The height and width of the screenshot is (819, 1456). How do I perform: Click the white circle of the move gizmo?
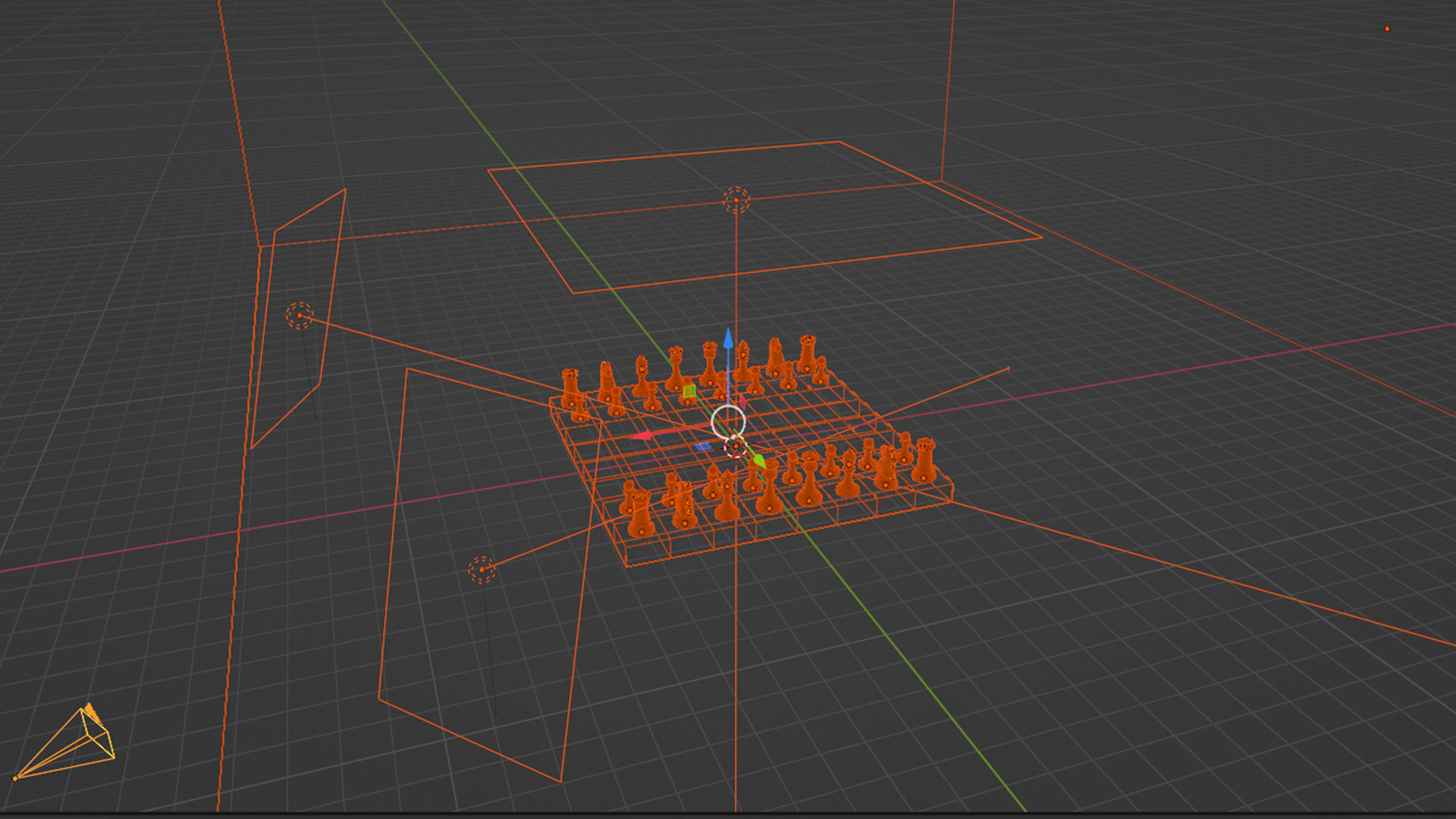click(x=729, y=422)
